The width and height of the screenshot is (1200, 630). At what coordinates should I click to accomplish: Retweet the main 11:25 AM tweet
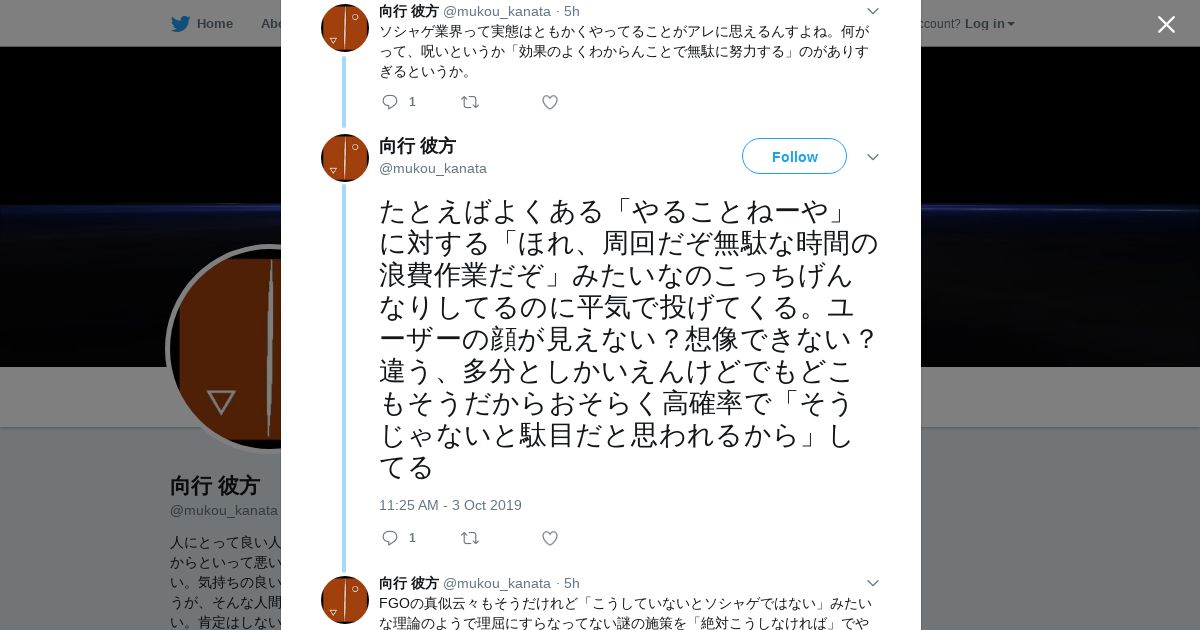coord(470,538)
